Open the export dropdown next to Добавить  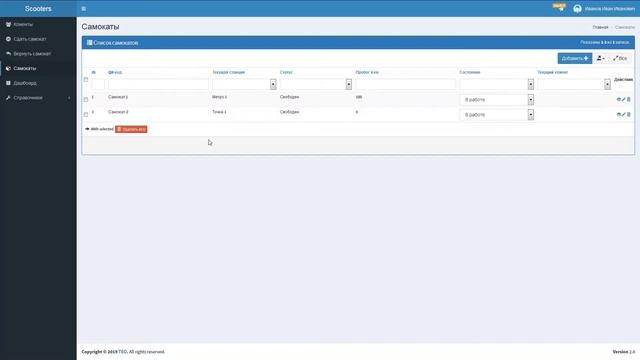pos(601,58)
